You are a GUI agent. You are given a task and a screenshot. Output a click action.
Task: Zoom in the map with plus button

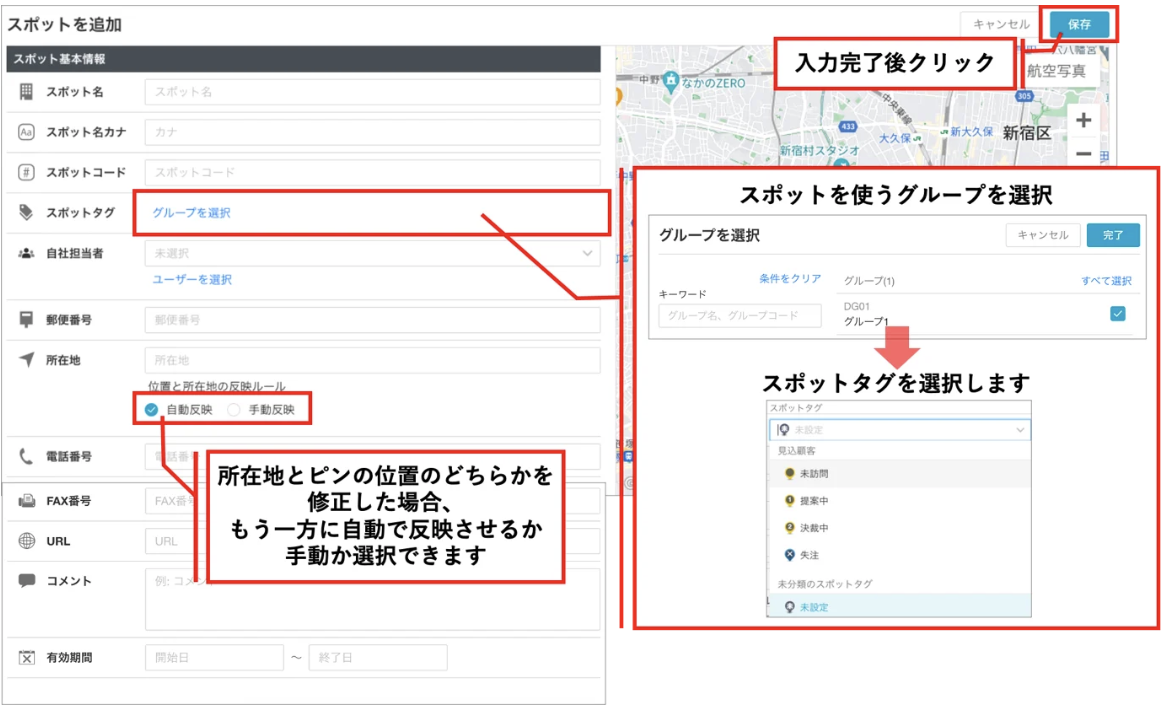1083,120
